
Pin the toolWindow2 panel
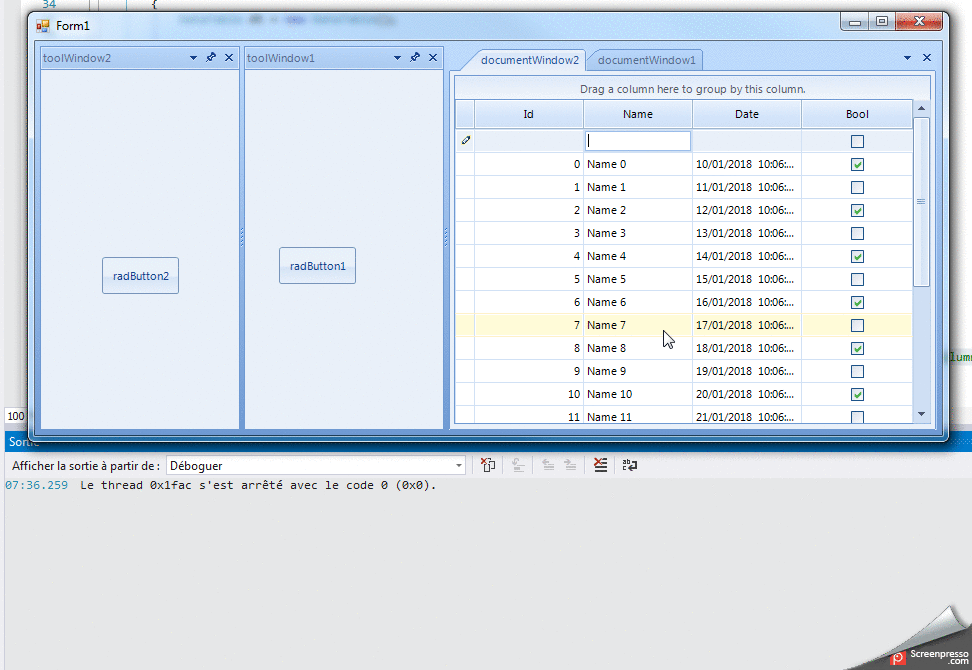click(x=211, y=58)
